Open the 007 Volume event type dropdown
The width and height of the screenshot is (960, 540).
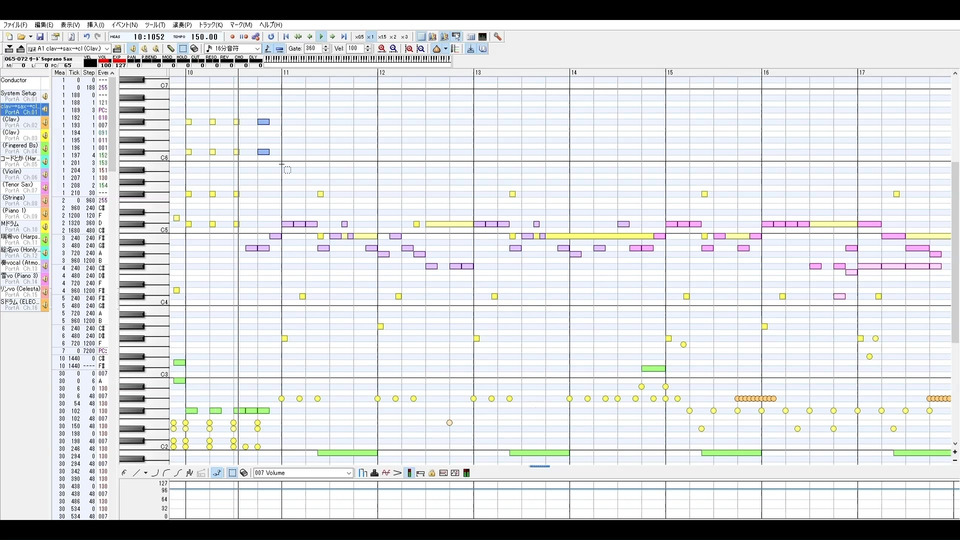tap(304, 473)
